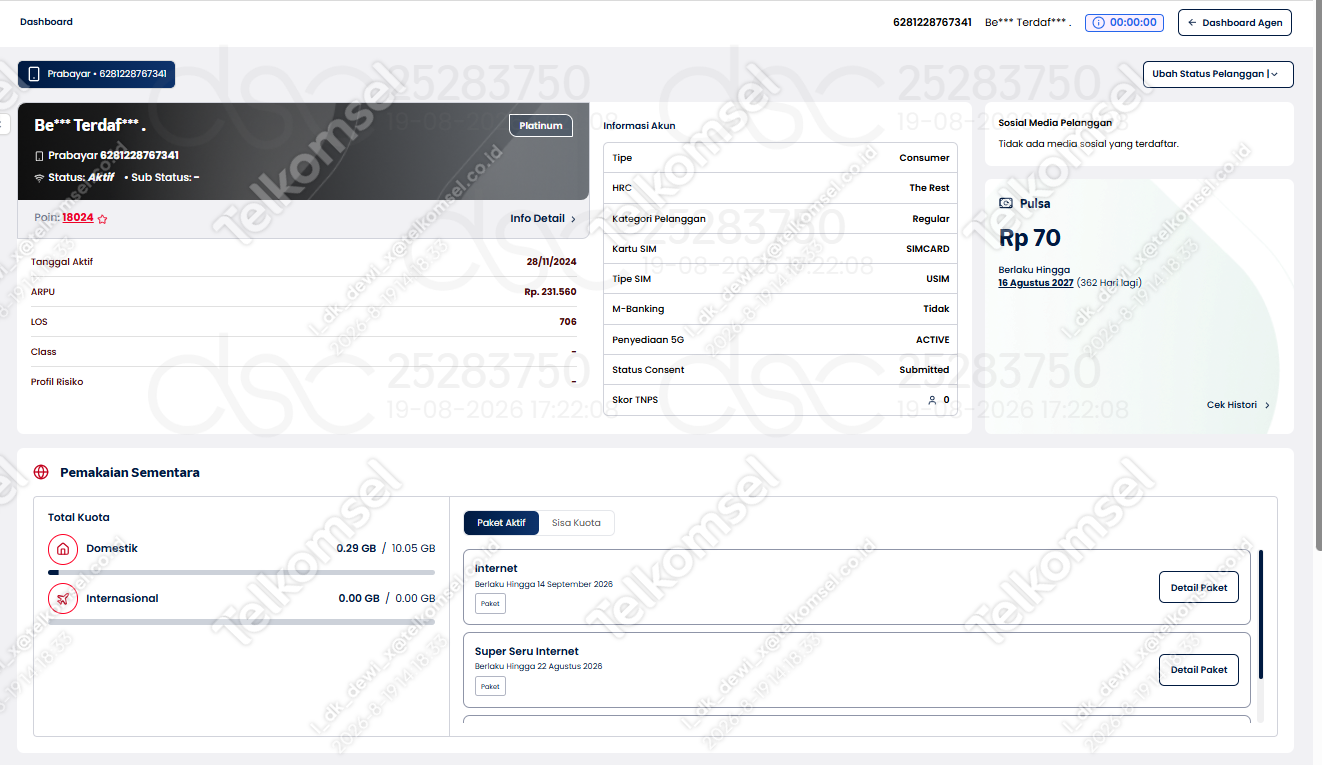Click the "10.05 GB" Domestik total value

tap(413, 548)
